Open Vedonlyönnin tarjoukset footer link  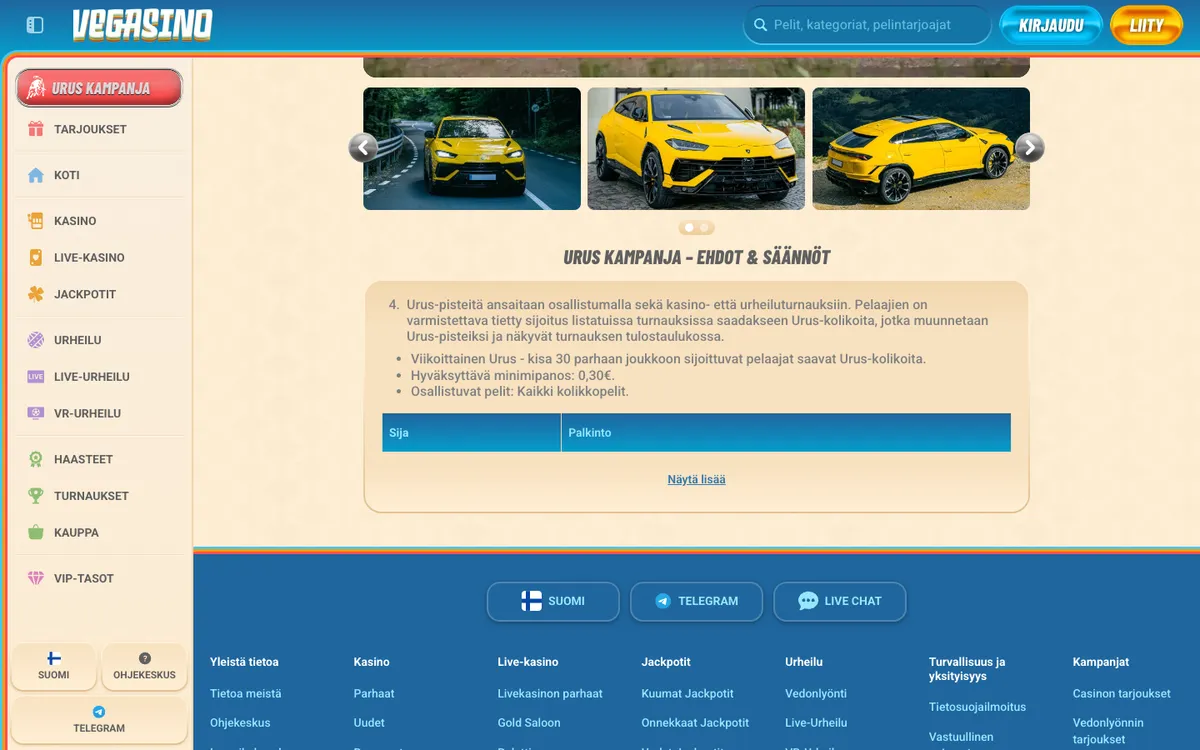(x=1108, y=731)
